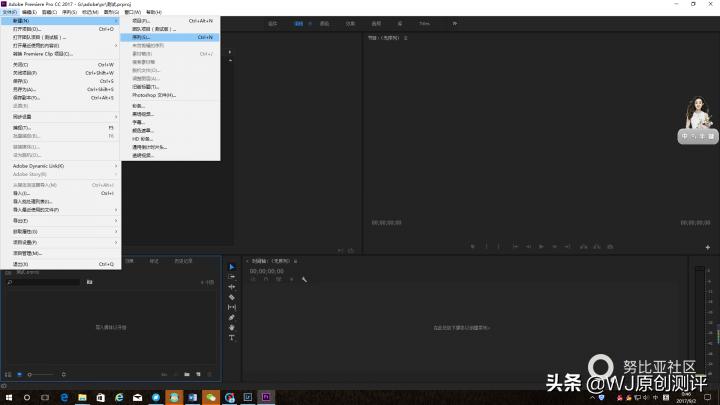
Task: Select the Selection tool arrow
Action: tap(232, 266)
